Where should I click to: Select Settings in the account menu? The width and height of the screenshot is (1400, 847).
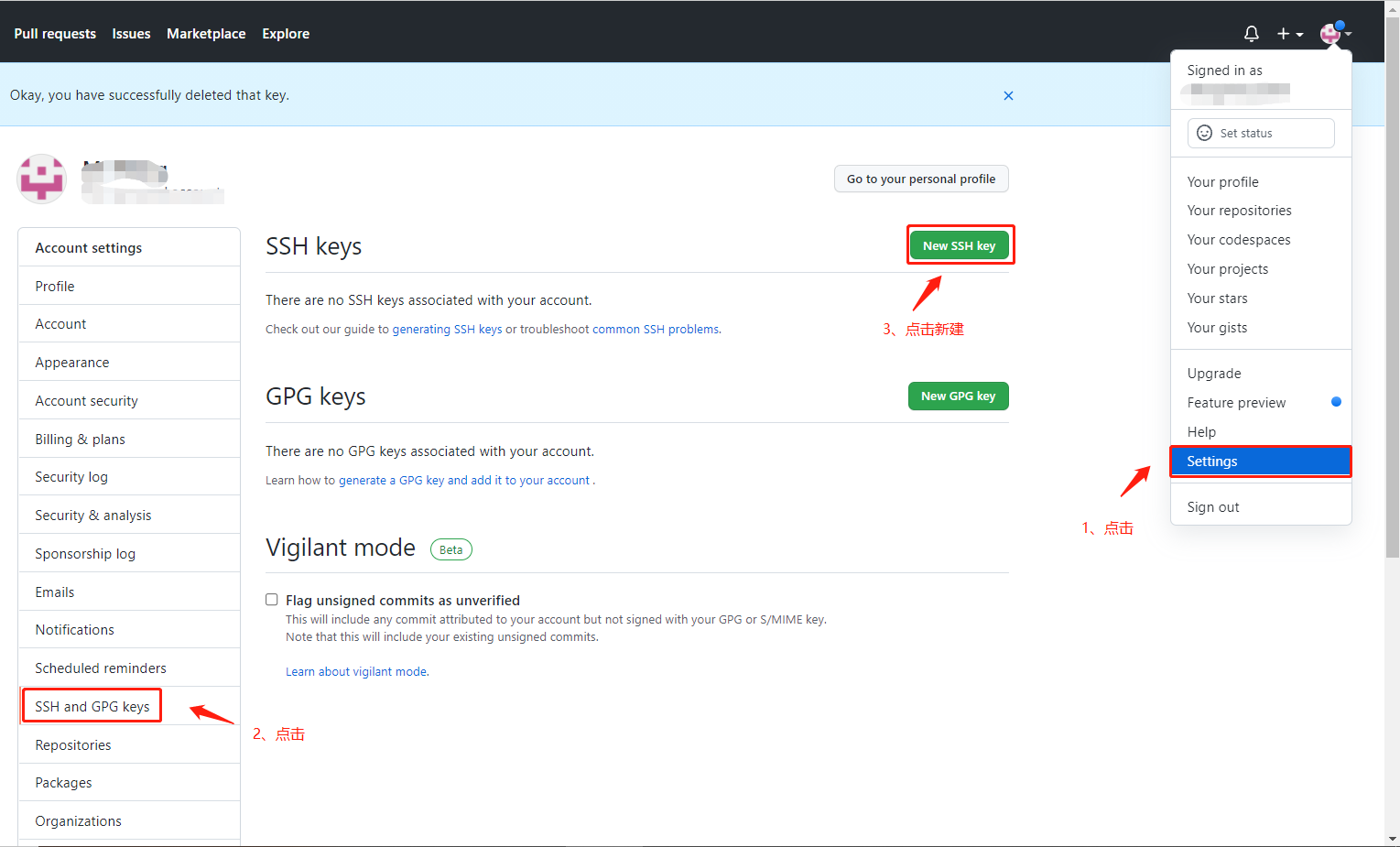click(x=1211, y=461)
